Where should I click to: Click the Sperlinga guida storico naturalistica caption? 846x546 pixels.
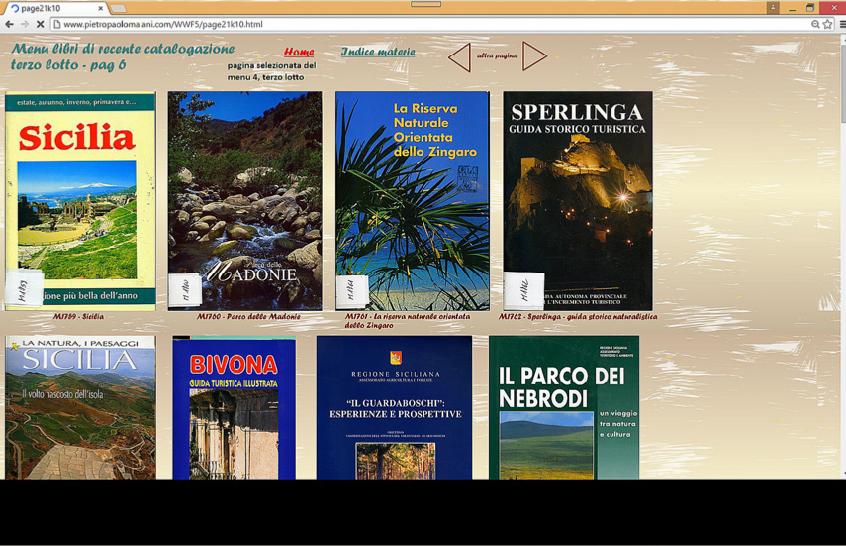578,317
